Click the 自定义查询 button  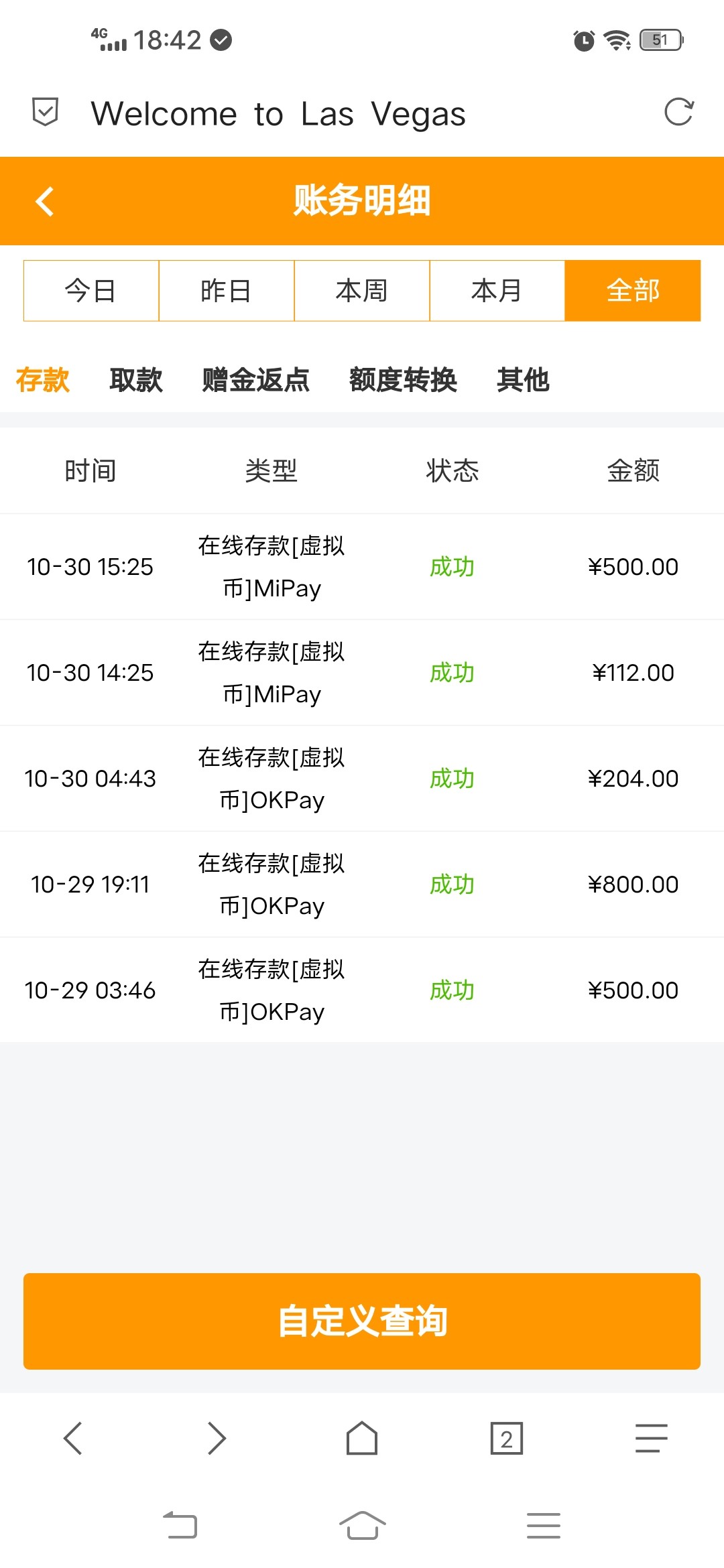click(x=362, y=1321)
